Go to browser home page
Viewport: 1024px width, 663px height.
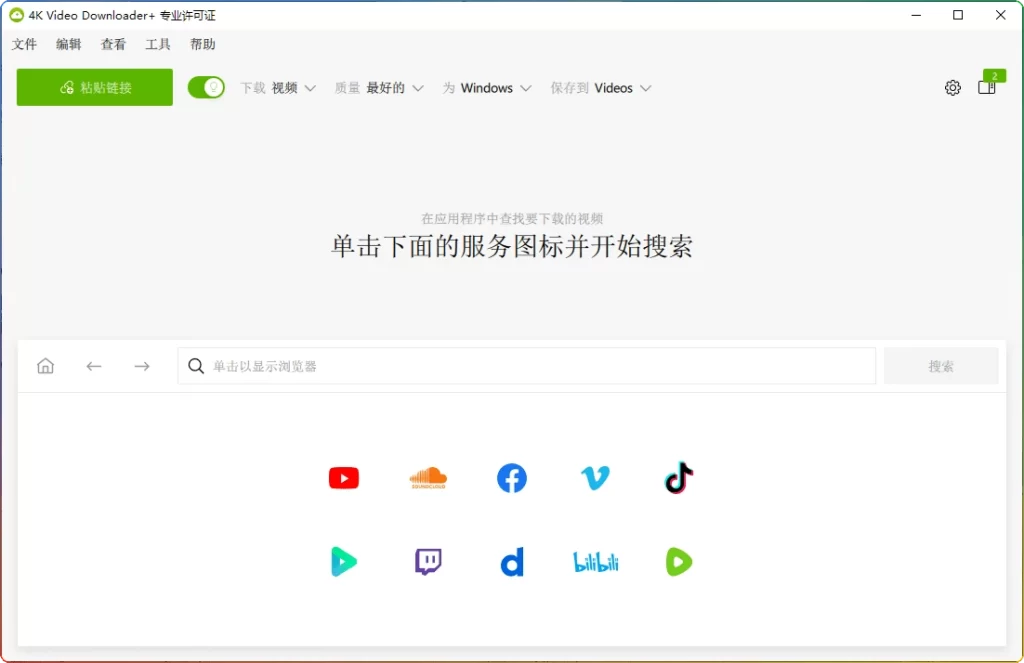pos(45,365)
